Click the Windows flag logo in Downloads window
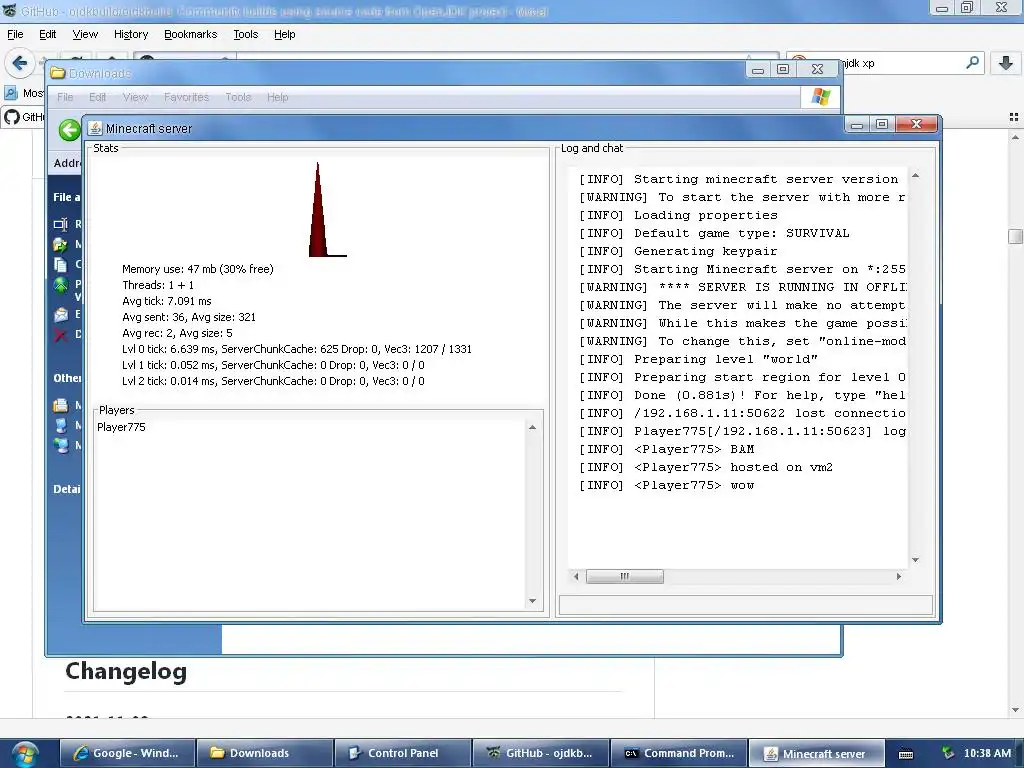 [821, 97]
